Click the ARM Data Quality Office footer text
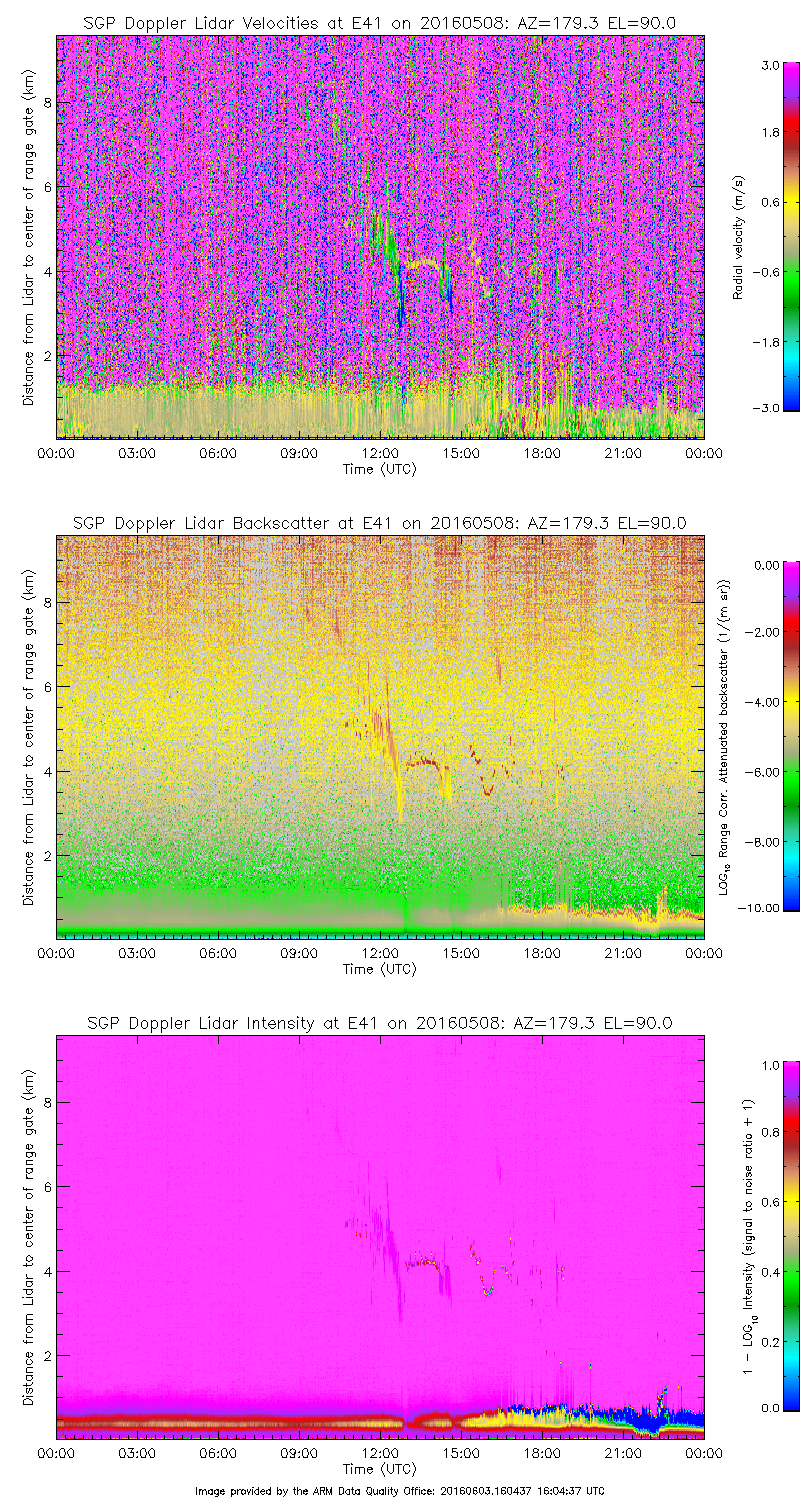Image resolution: width=800 pixels, height=1500 pixels. (399, 1491)
